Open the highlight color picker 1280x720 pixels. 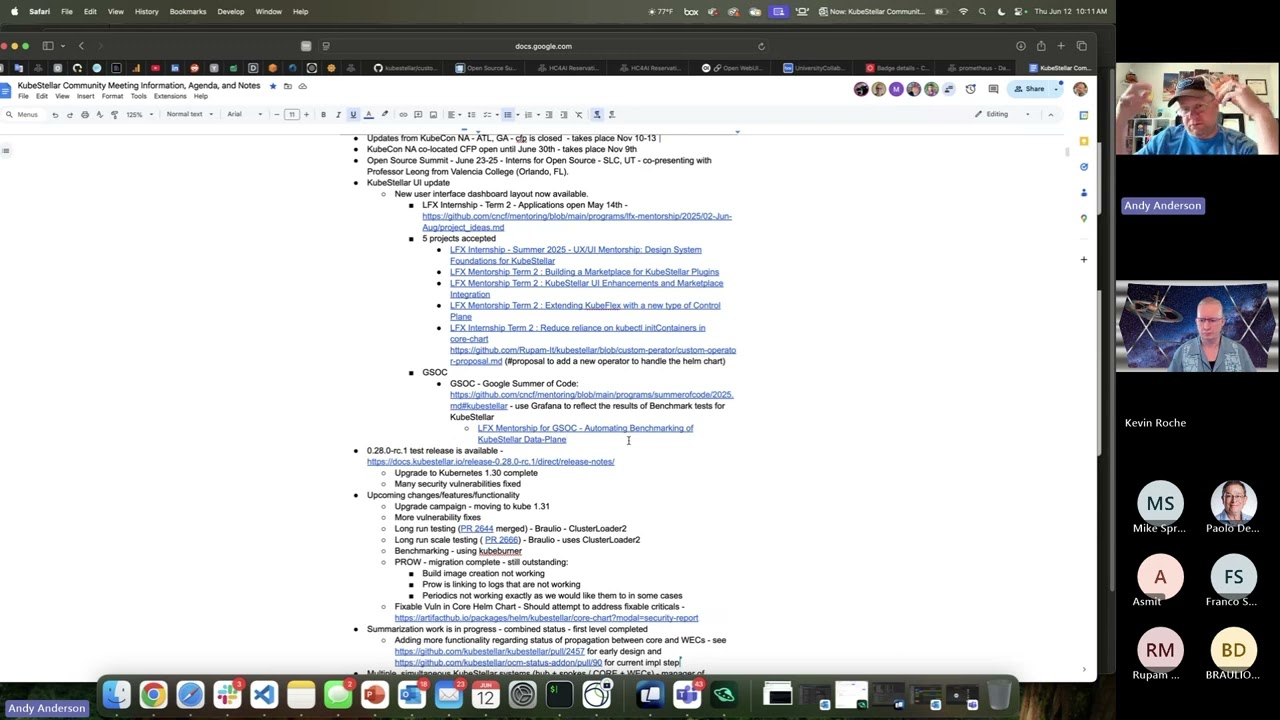click(384, 114)
